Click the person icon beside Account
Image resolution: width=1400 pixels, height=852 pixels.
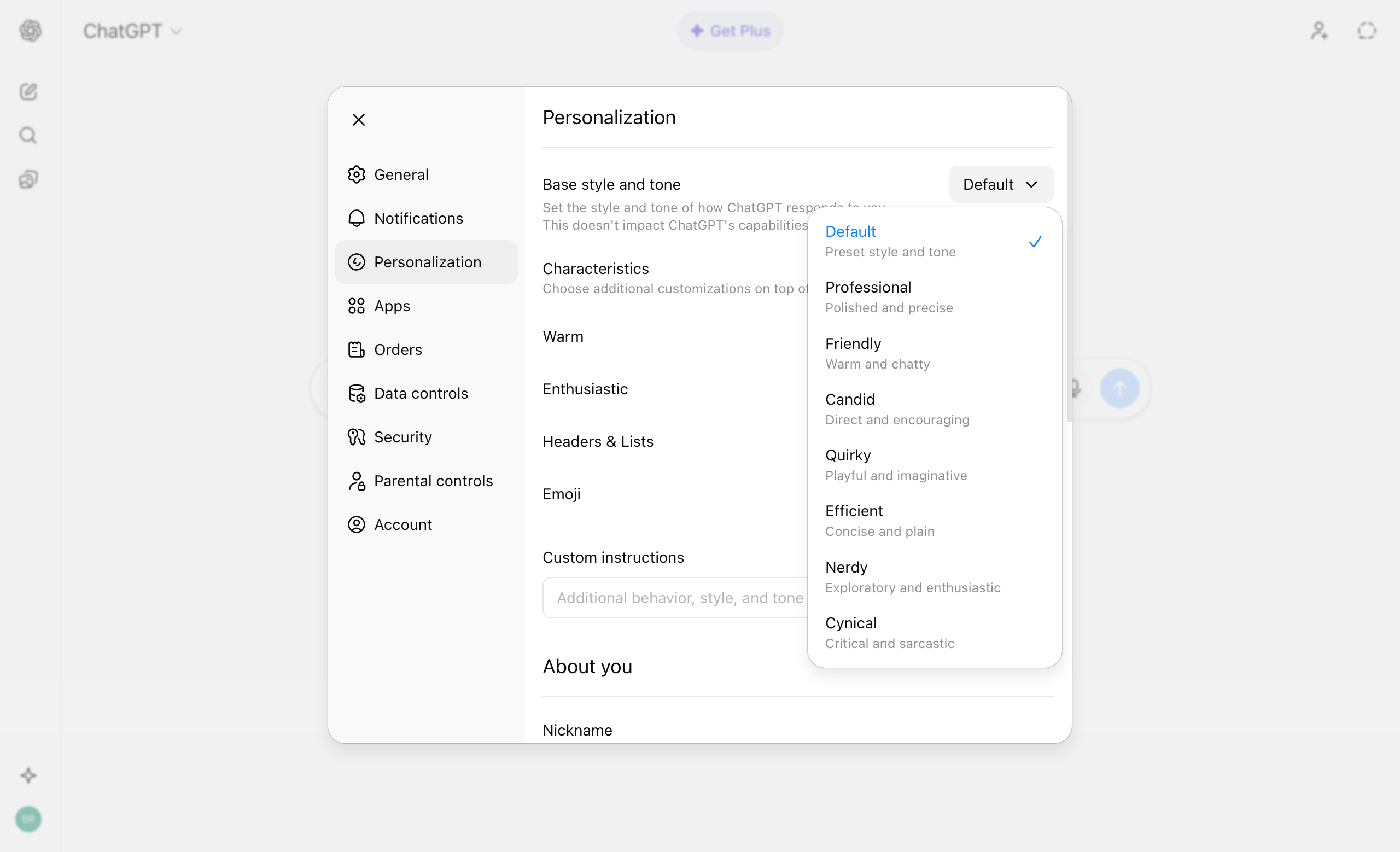click(x=356, y=524)
